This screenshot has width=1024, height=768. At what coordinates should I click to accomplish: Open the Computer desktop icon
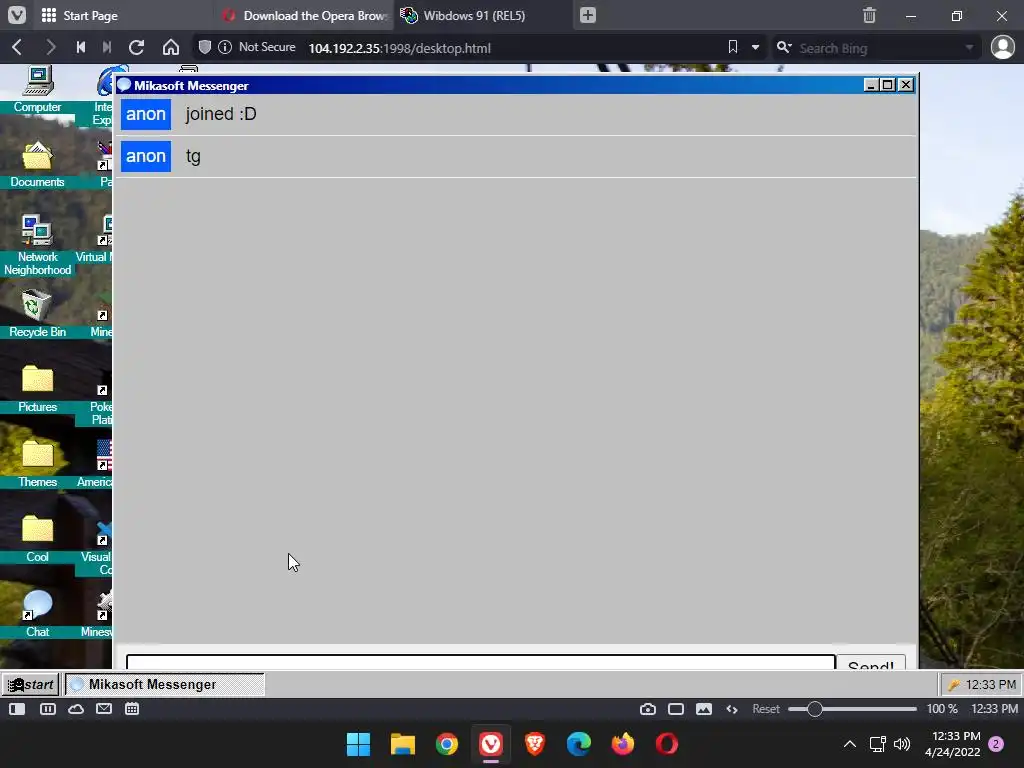[x=37, y=90]
